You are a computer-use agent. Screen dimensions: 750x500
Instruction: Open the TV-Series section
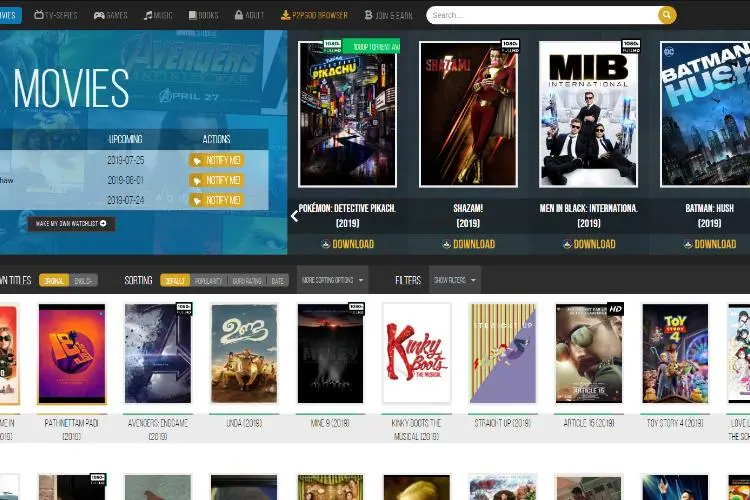click(56, 15)
